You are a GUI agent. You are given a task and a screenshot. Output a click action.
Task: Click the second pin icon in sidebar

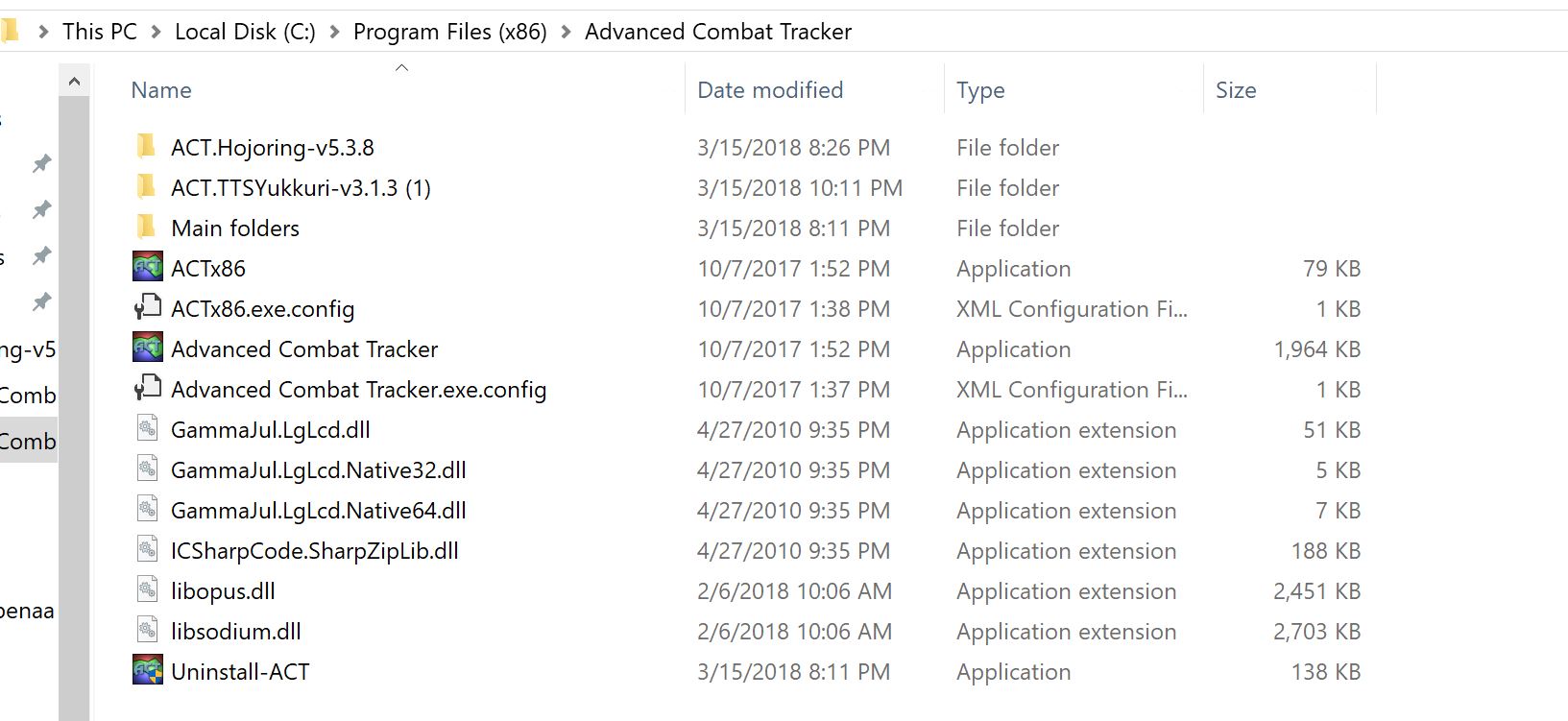click(42, 209)
